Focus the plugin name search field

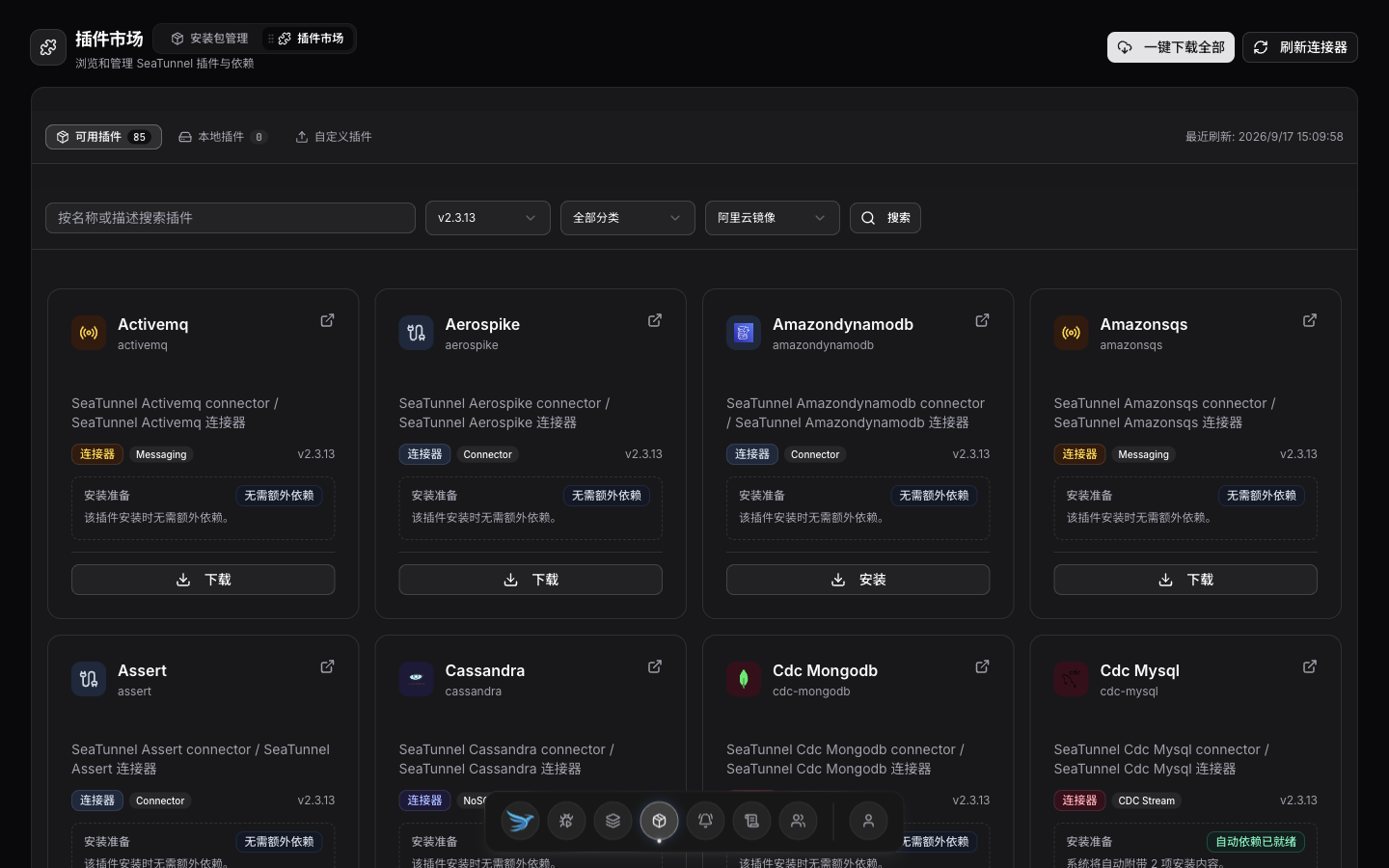coord(231,218)
